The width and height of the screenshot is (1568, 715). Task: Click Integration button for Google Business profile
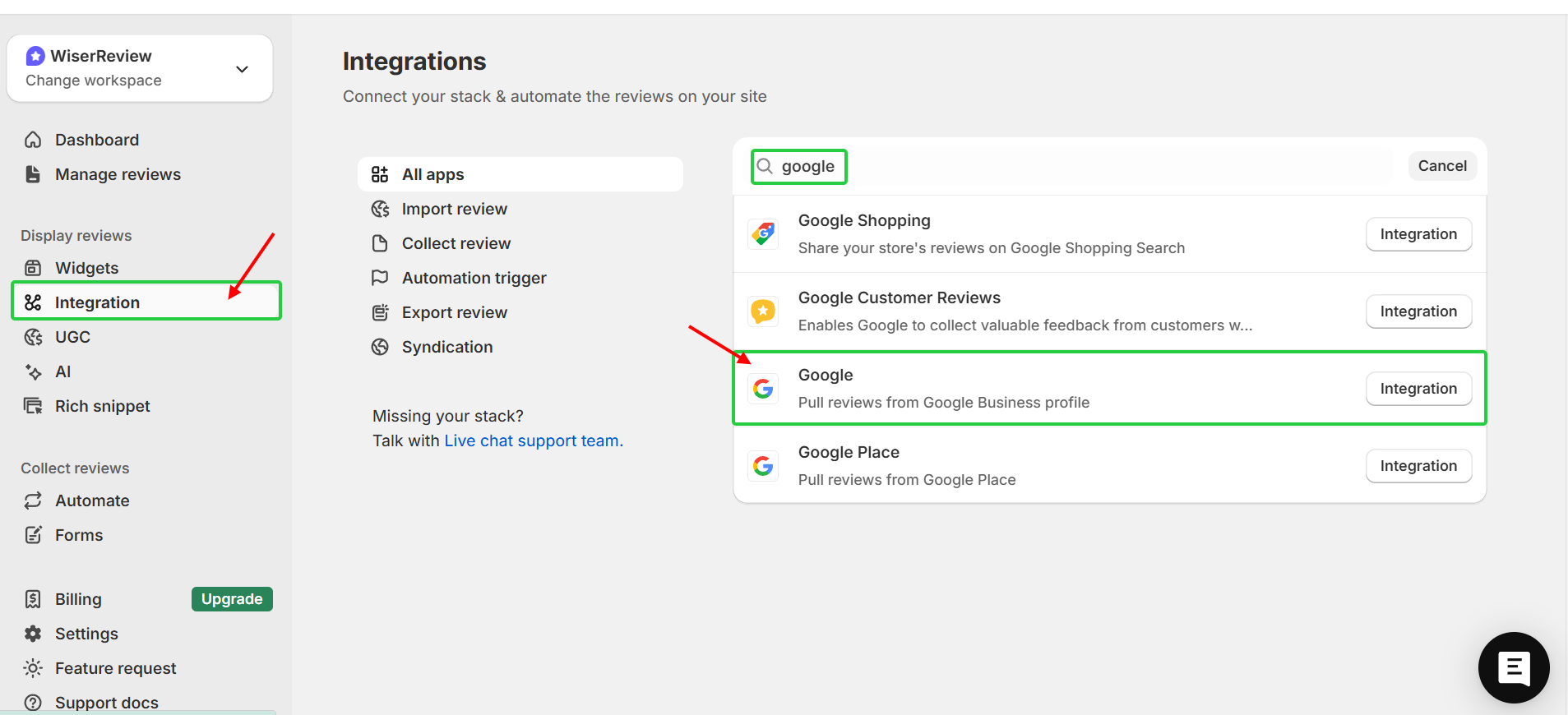click(x=1418, y=389)
